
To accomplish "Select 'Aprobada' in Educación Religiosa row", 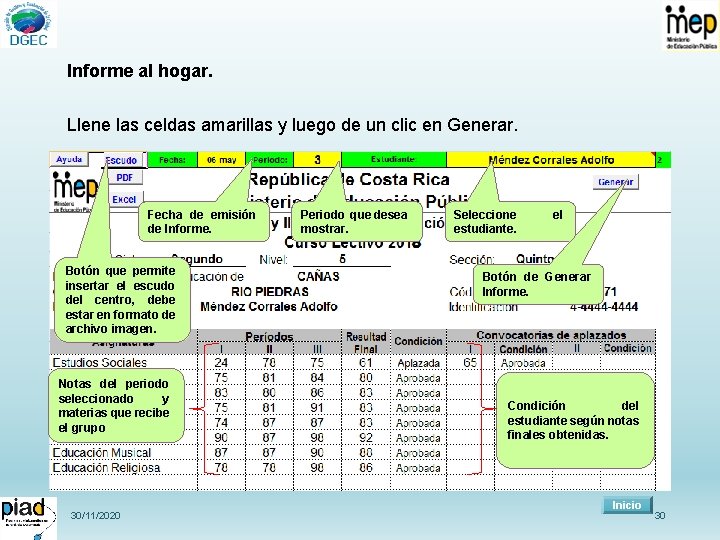I will pyautogui.click(x=418, y=468).
